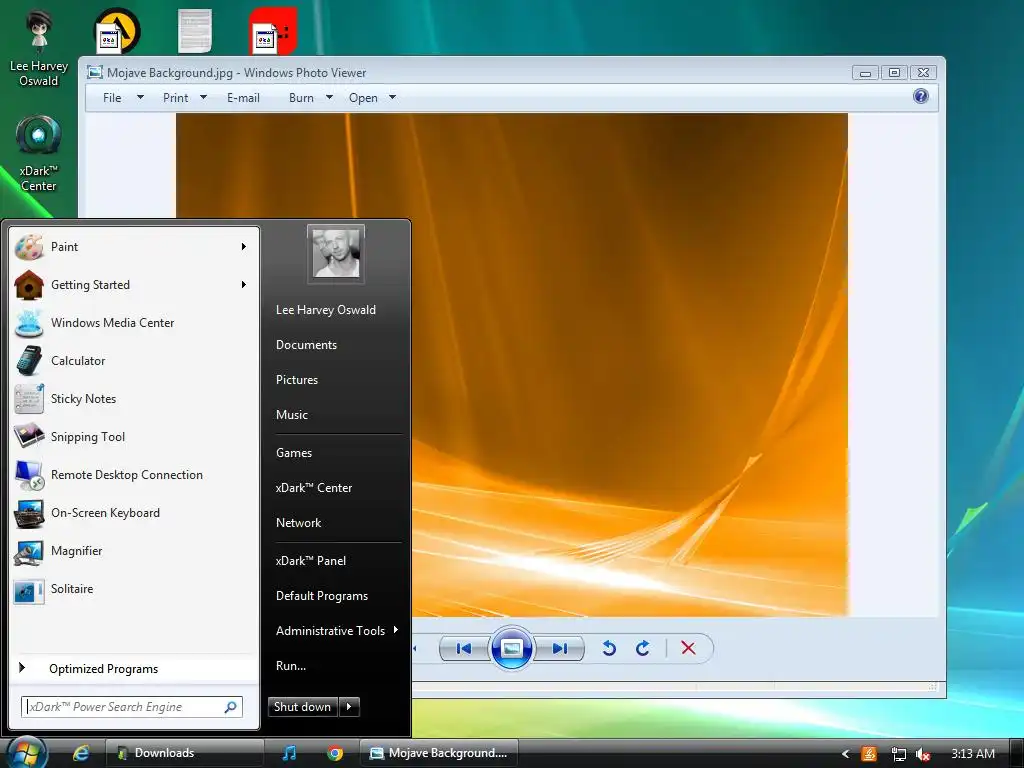Open xDark Center desktop icon

39,154
